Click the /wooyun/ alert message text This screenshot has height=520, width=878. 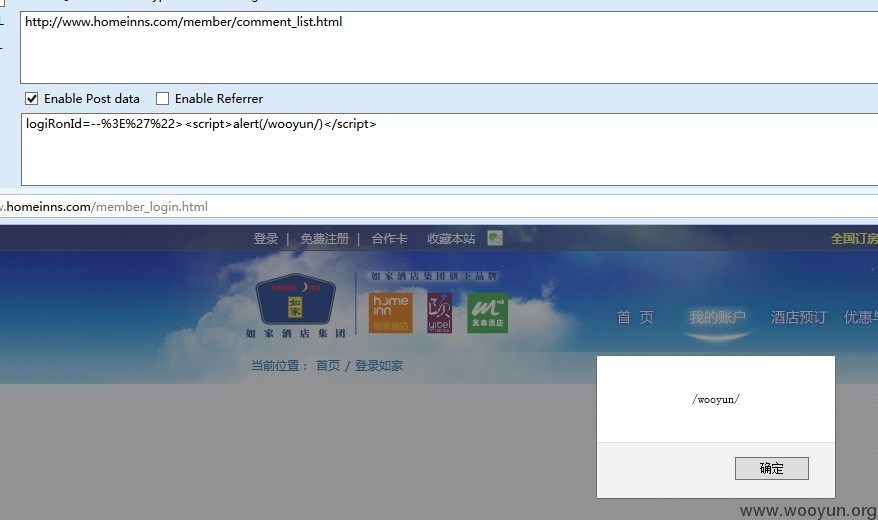(x=716, y=400)
